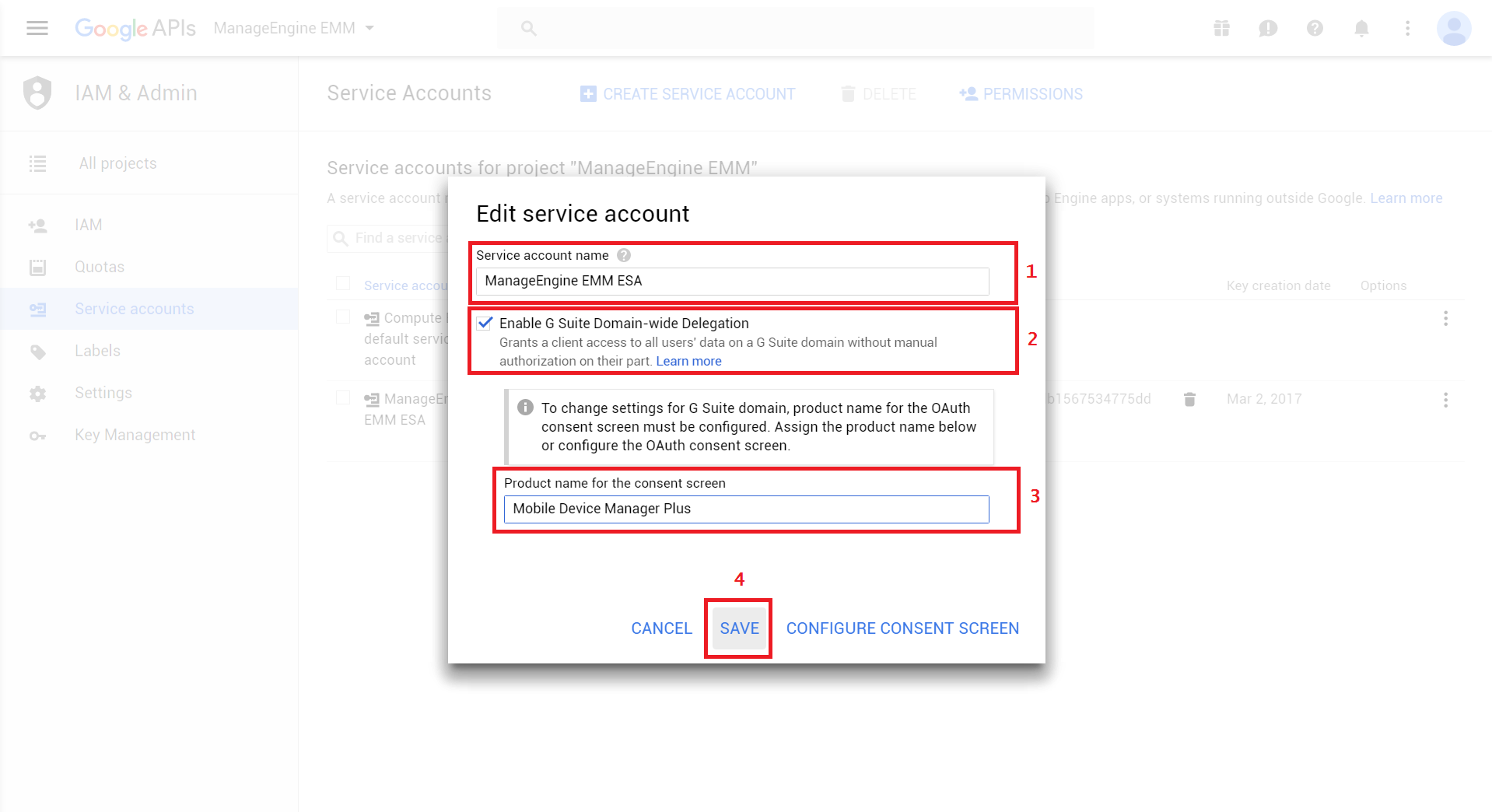
Task: Go to Key Management in the sidebar
Action: pyautogui.click(x=135, y=435)
